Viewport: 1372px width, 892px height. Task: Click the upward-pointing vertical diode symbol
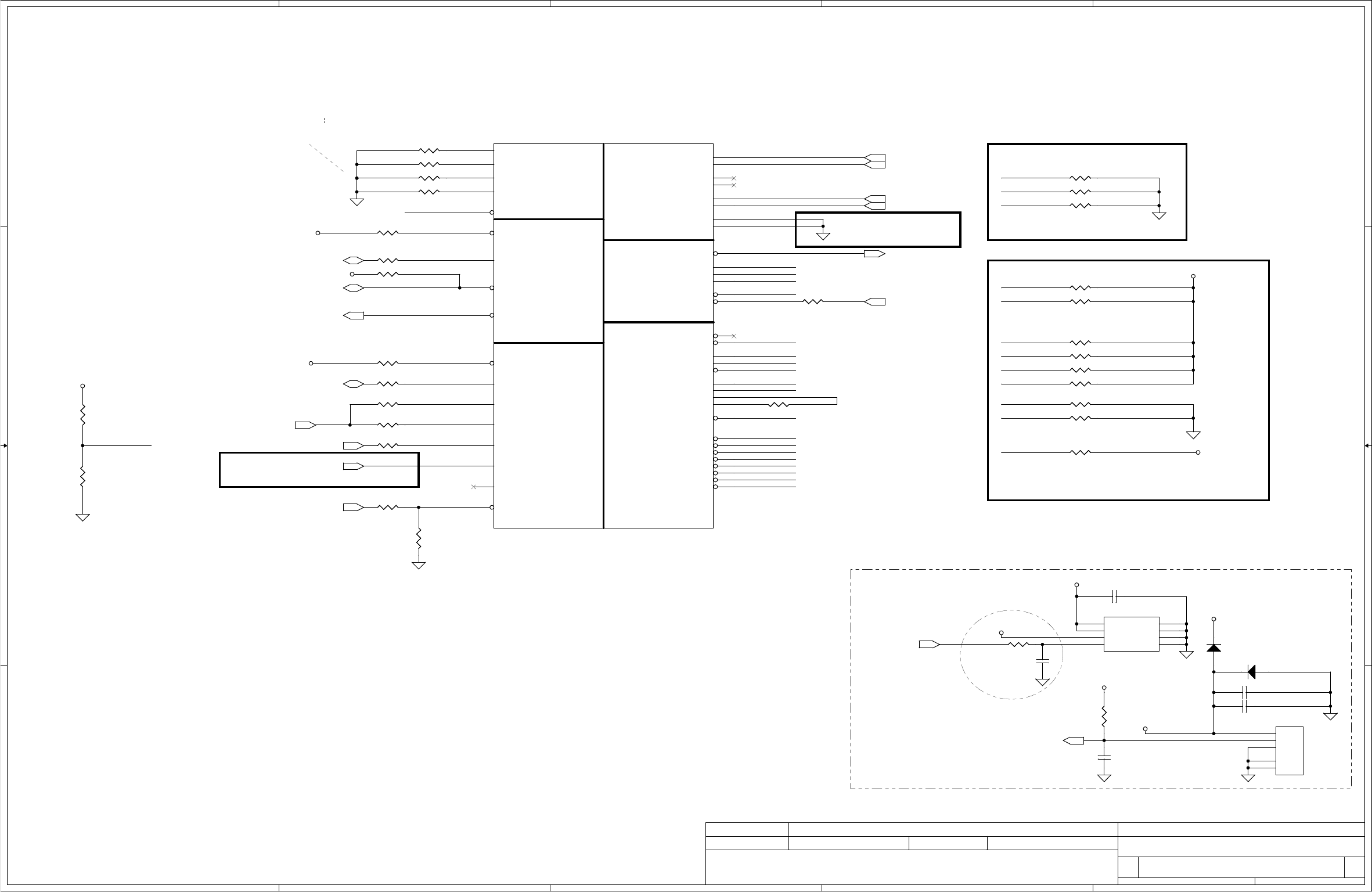click(1213, 648)
